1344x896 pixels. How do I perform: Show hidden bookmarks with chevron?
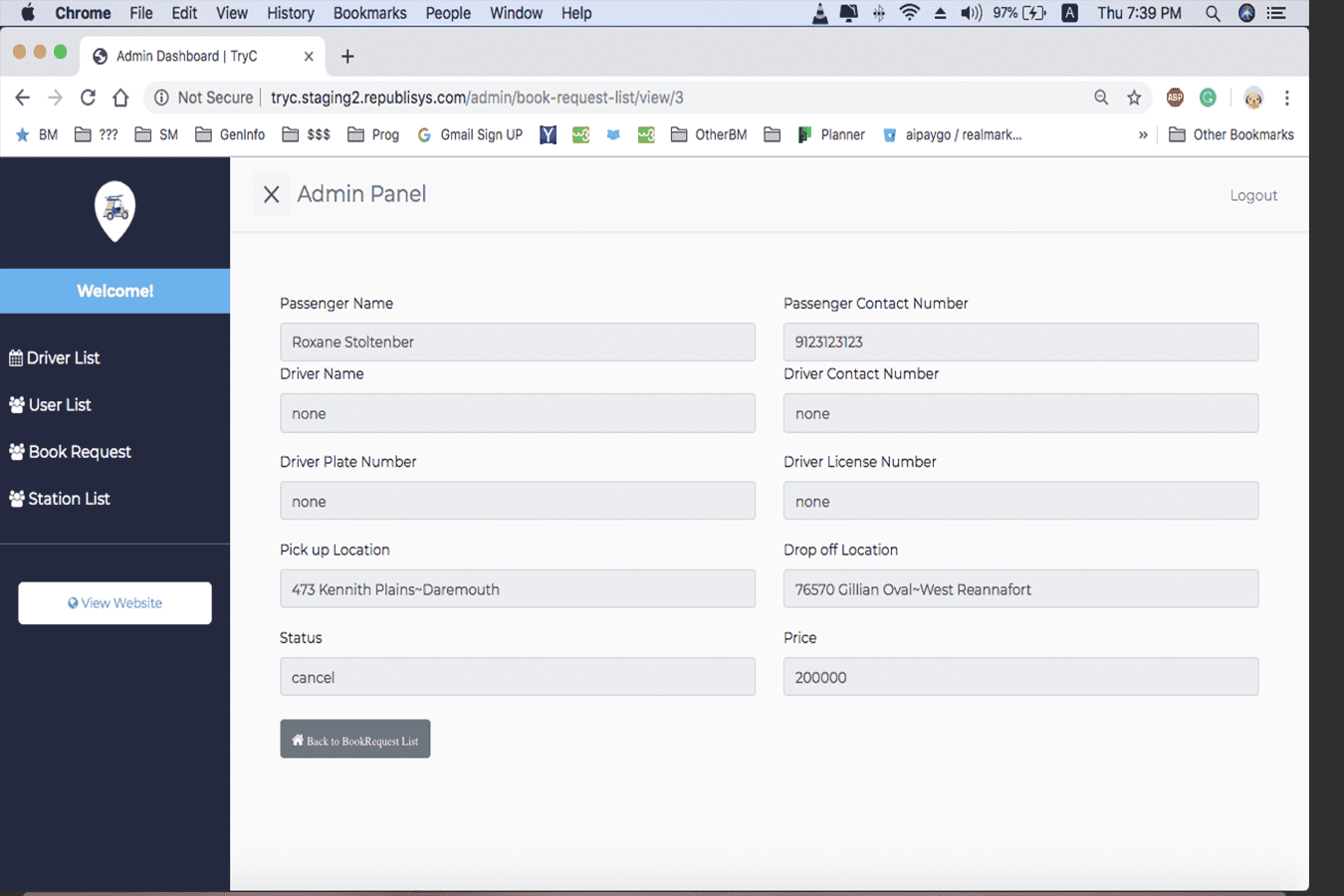(x=1143, y=134)
